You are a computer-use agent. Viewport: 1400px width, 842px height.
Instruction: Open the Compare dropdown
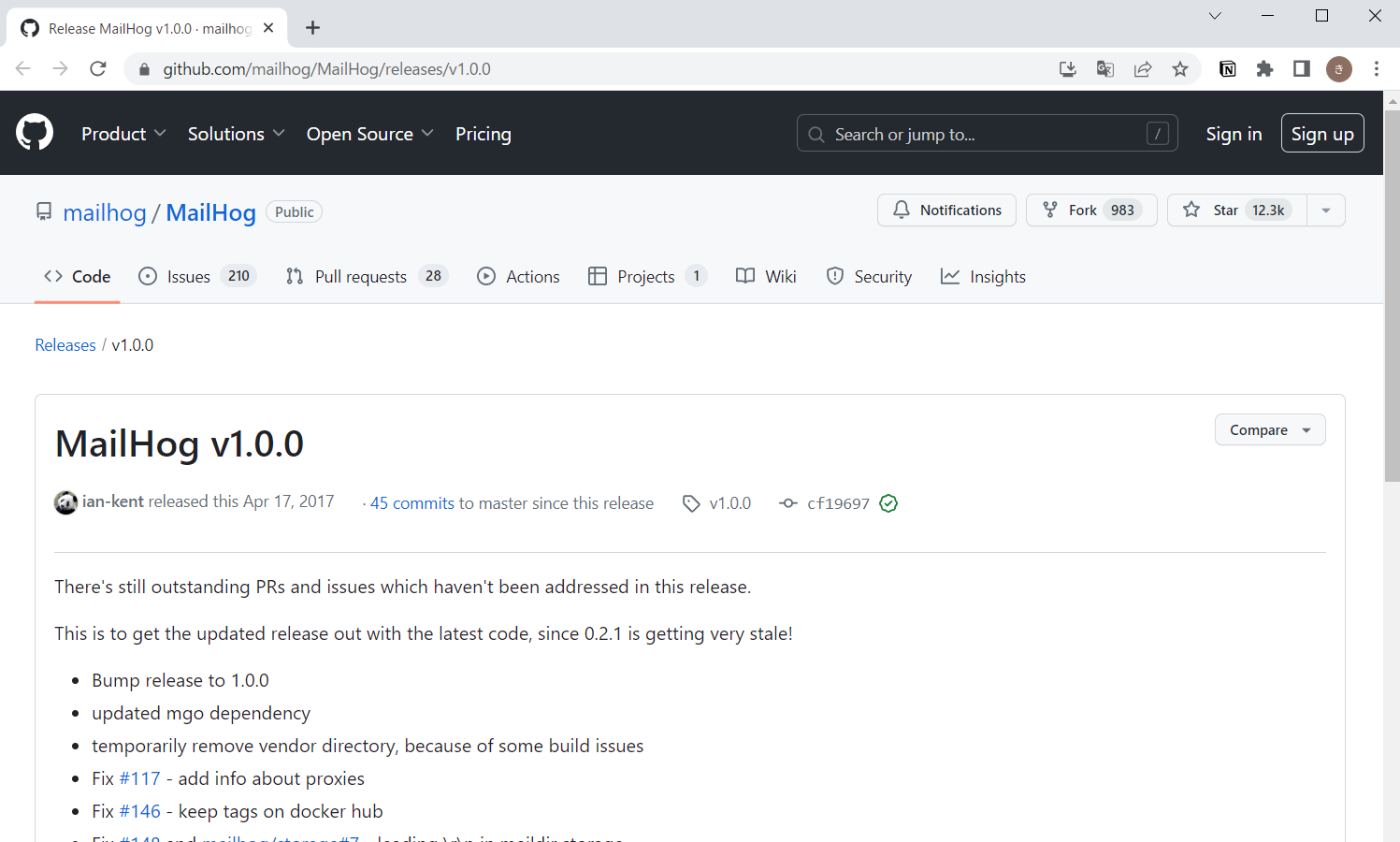[x=1269, y=429]
